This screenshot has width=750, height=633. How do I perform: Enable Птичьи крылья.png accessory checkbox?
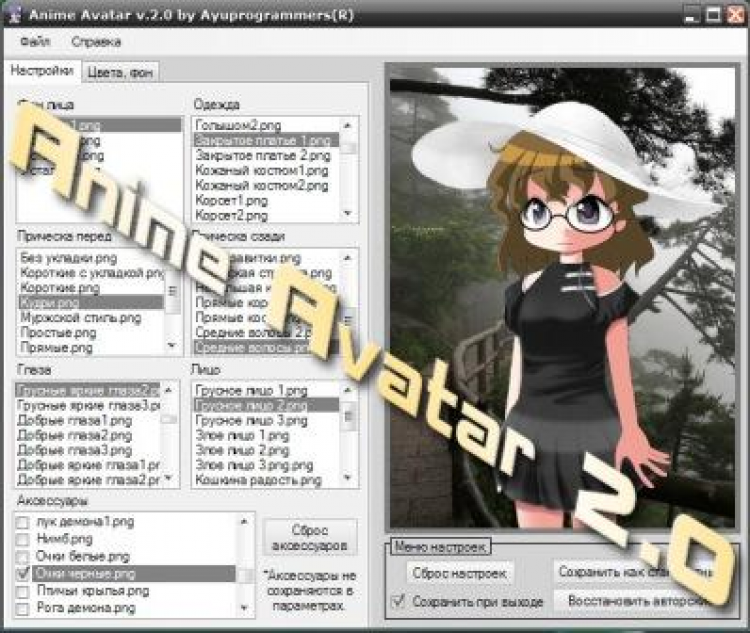tap(22, 592)
